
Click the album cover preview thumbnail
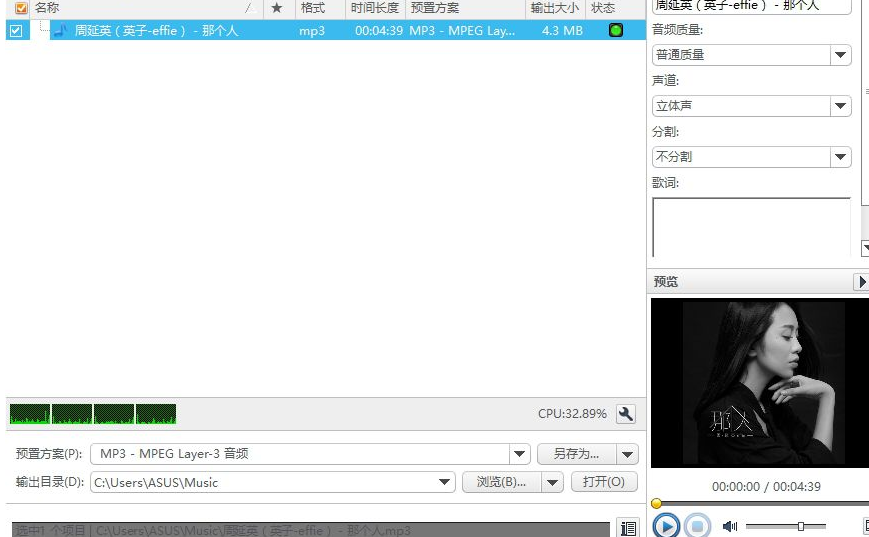(764, 383)
